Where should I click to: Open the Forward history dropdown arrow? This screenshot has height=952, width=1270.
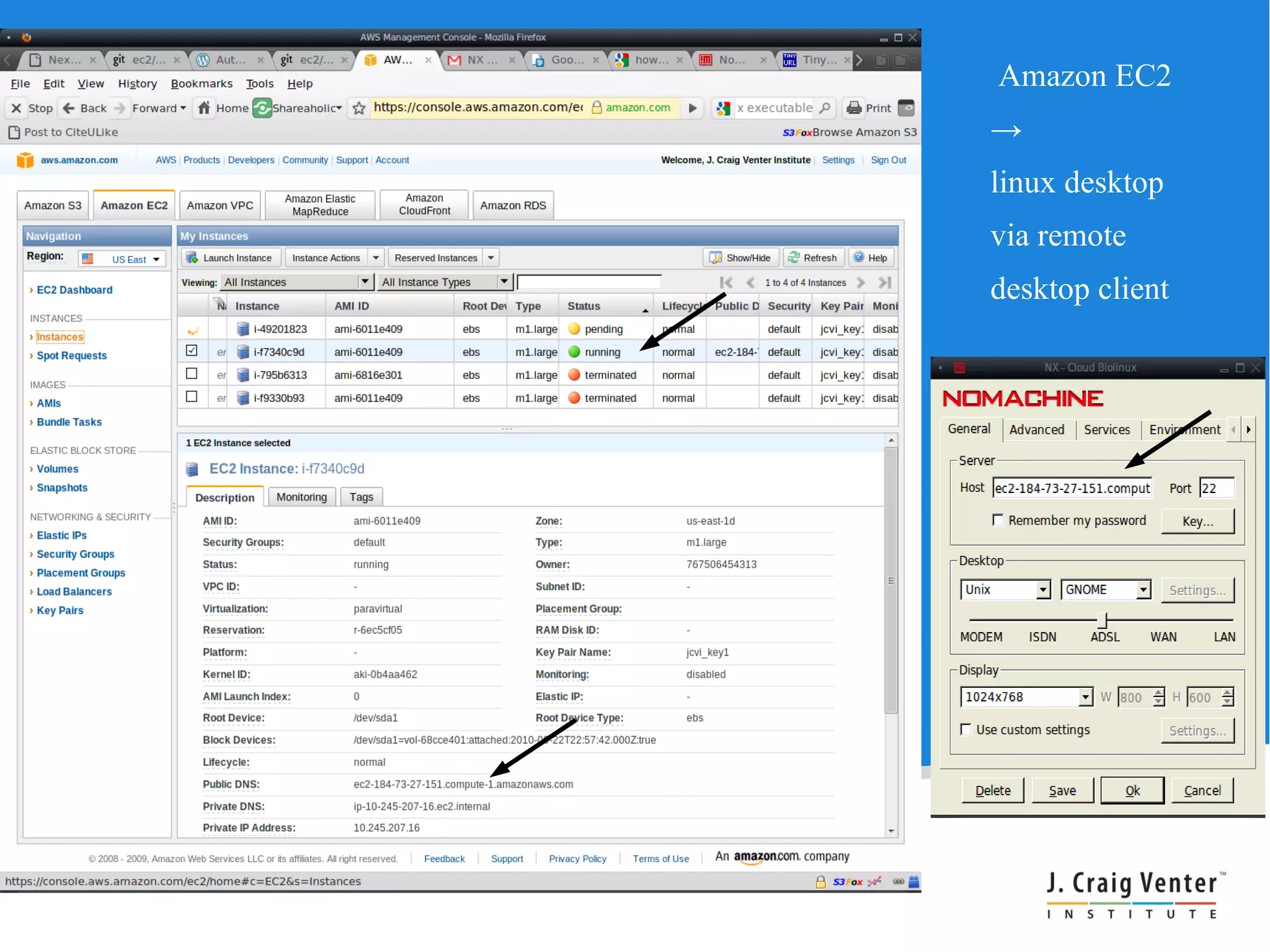183,108
